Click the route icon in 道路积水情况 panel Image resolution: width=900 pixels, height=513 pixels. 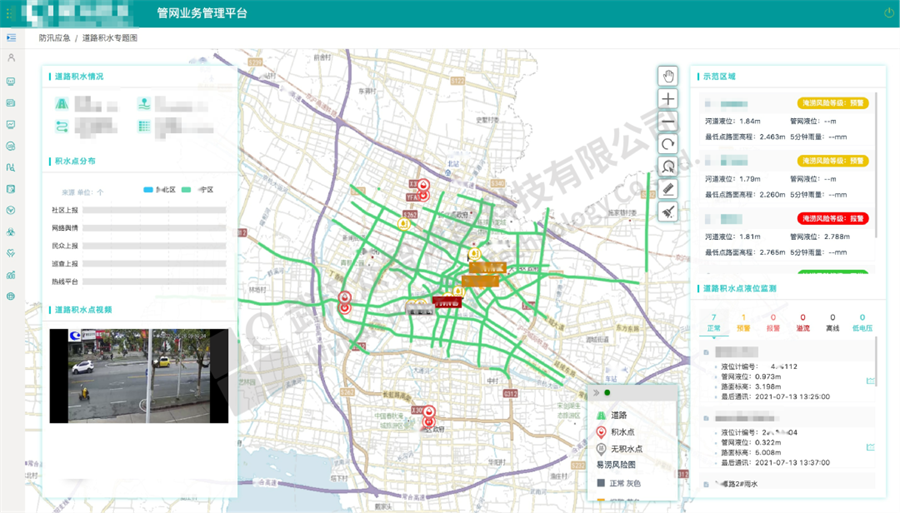[x=61, y=126]
